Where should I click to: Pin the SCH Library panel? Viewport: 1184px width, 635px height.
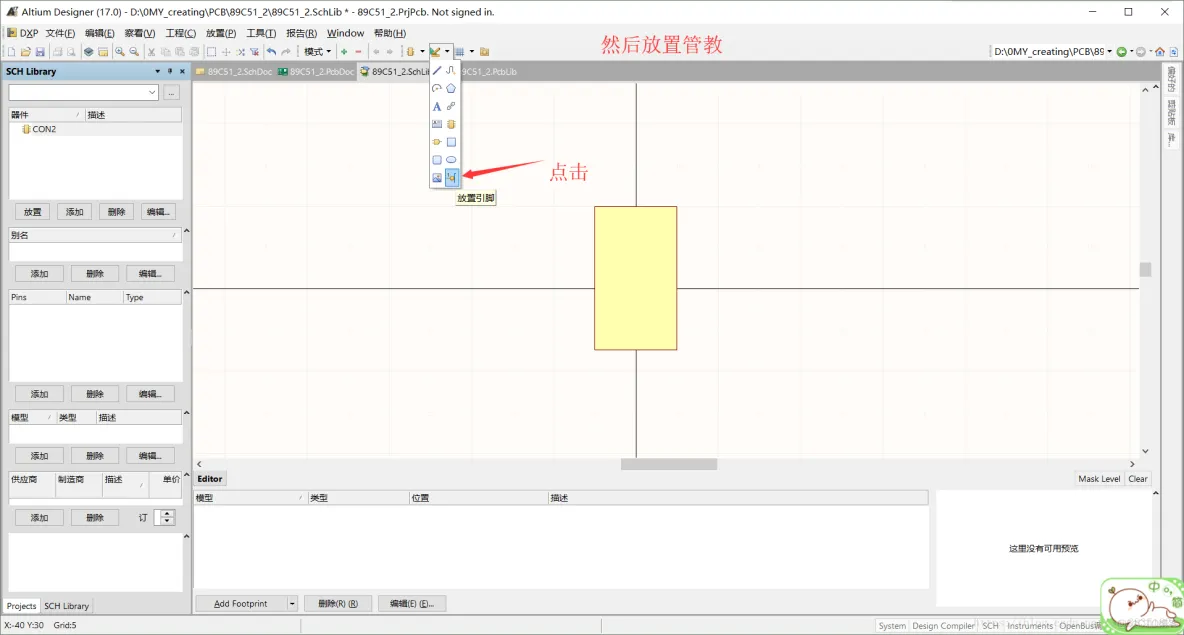click(x=170, y=72)
